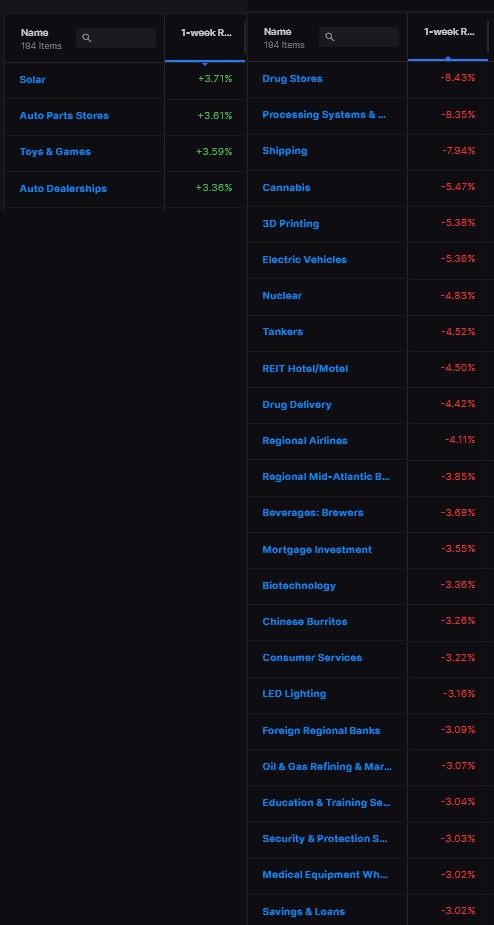Open the Biotechnology industry
This screenshot has height=925, width=494.
(x=299, y=586)
